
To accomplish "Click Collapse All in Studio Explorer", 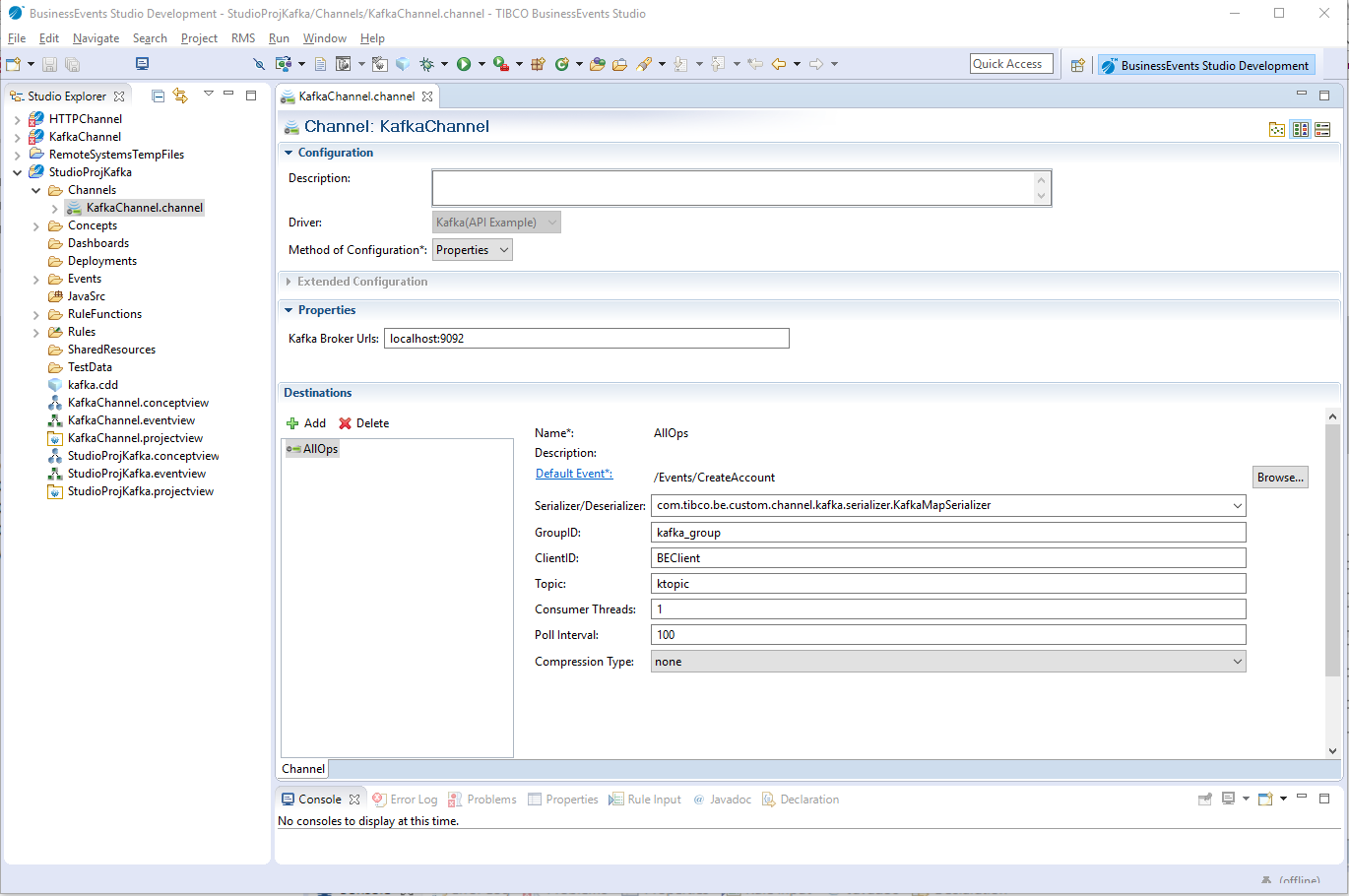I will 158,96.
